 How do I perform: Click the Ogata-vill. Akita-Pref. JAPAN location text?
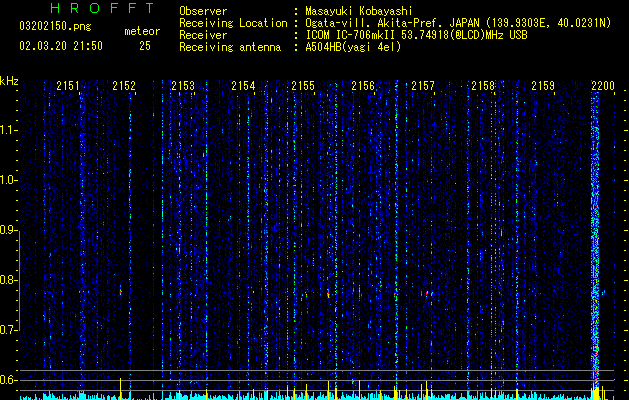click(458, 23)
